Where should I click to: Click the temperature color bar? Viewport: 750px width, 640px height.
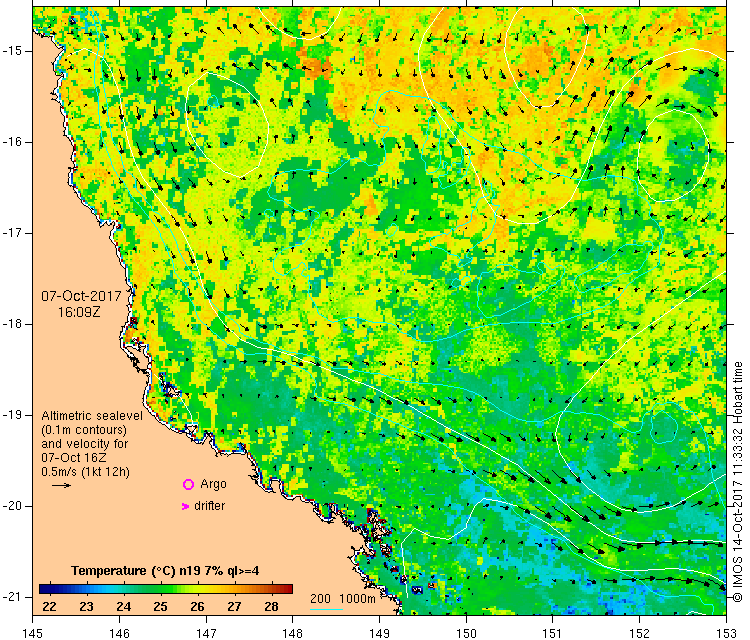(165, 589)
